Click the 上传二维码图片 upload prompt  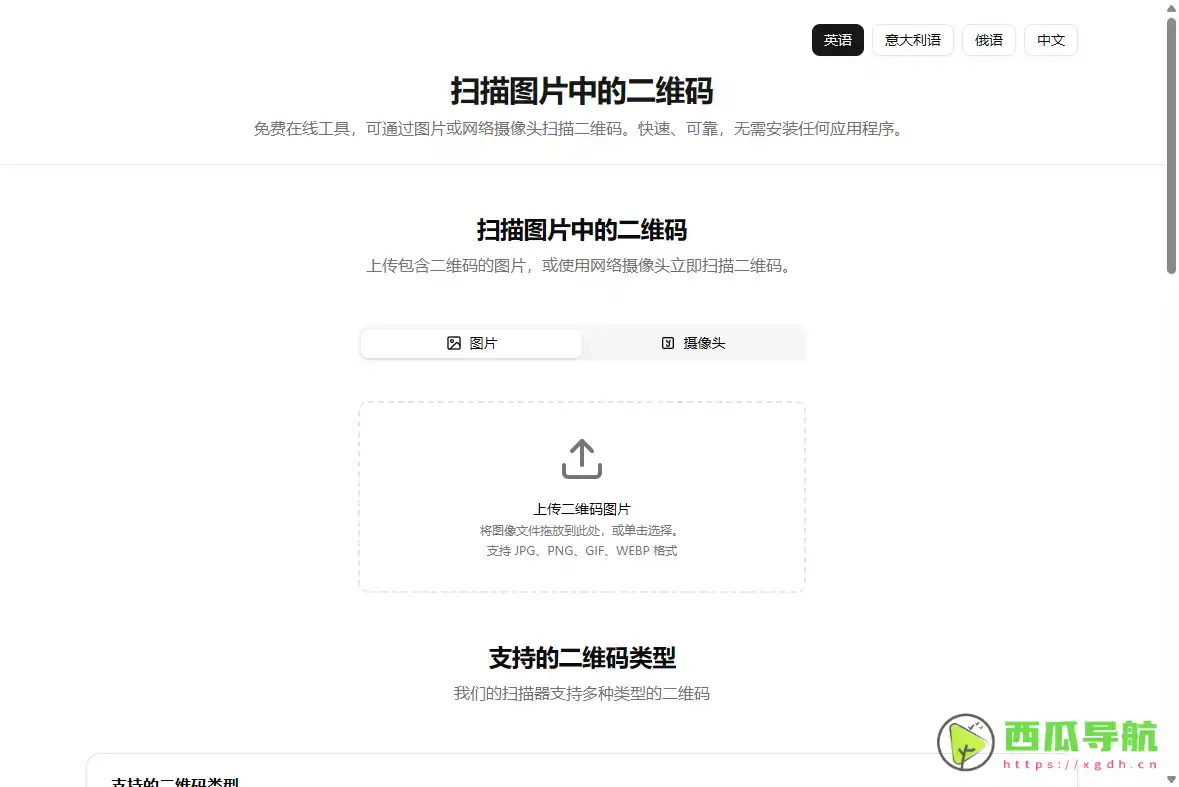point(581,508)
